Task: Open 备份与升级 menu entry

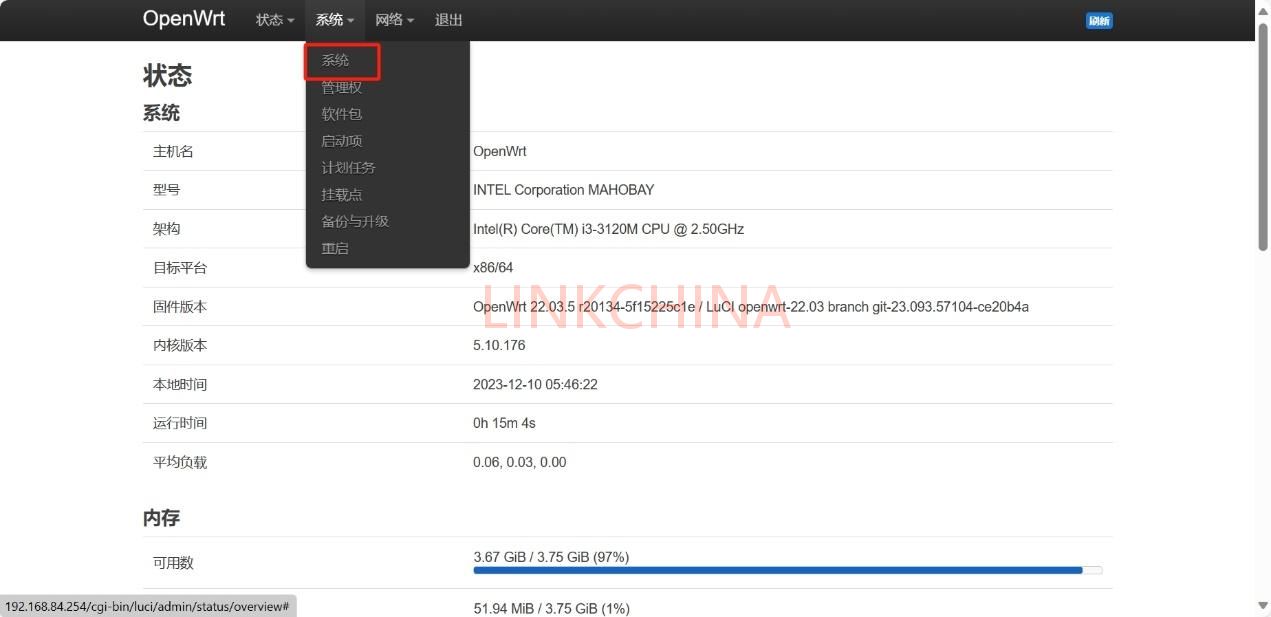Action: [355, 221]
